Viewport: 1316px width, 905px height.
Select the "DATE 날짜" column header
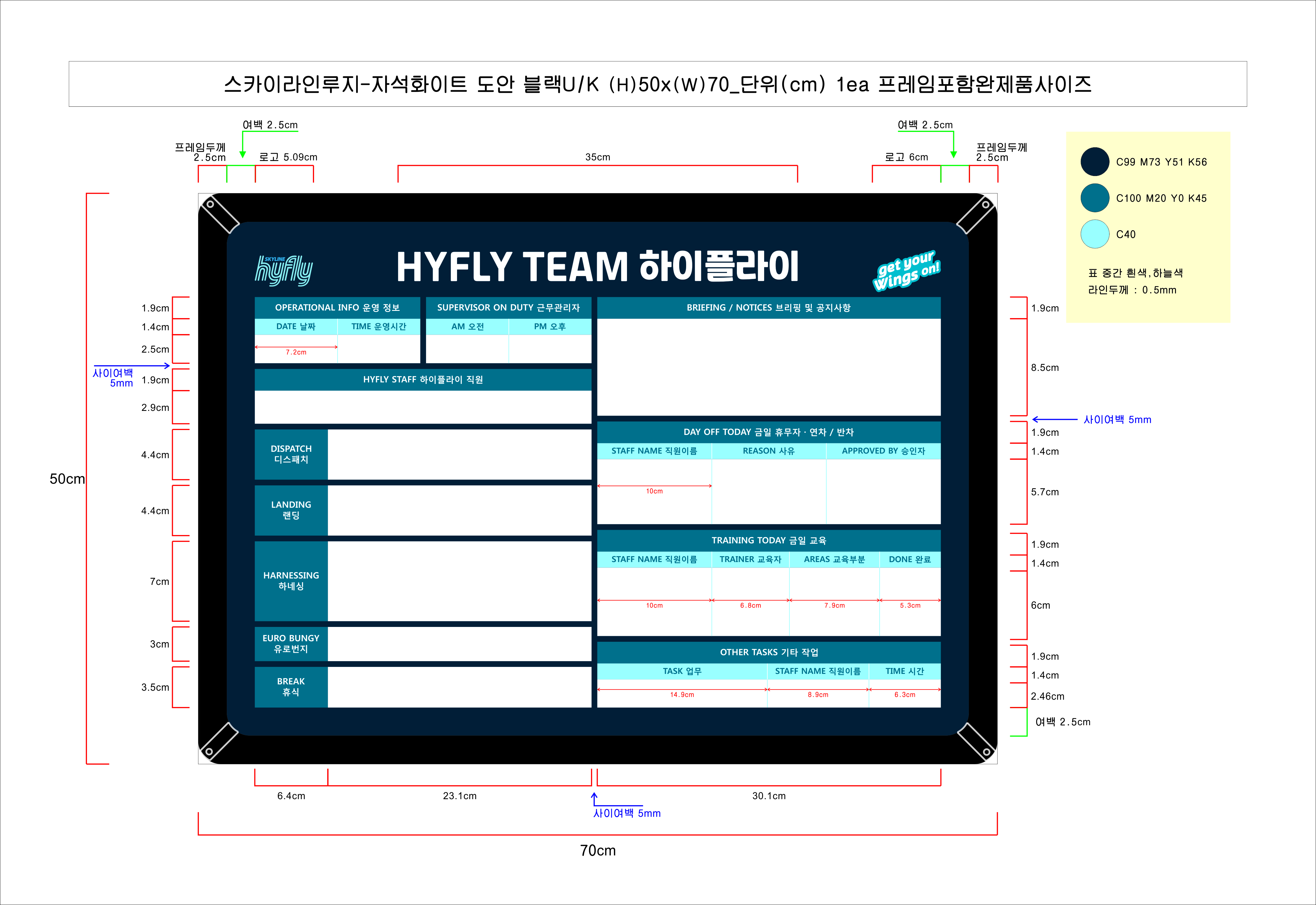click(296, 327)
